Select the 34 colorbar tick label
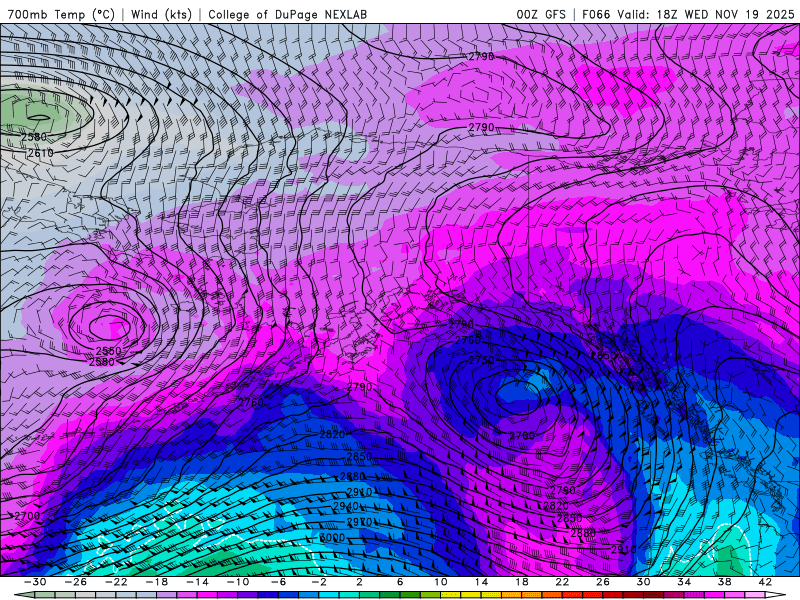 point(684,582)
